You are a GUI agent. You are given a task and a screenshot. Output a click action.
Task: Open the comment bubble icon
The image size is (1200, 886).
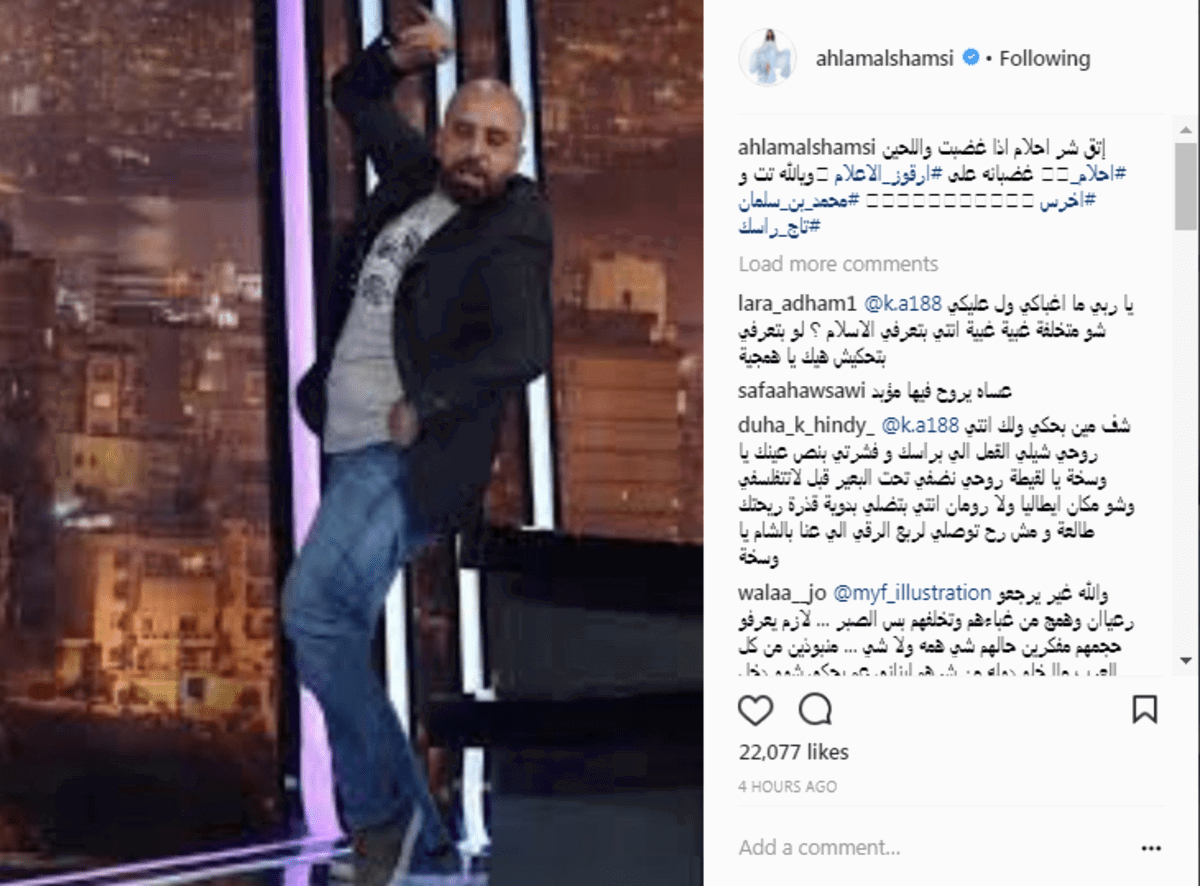point(815,710)
